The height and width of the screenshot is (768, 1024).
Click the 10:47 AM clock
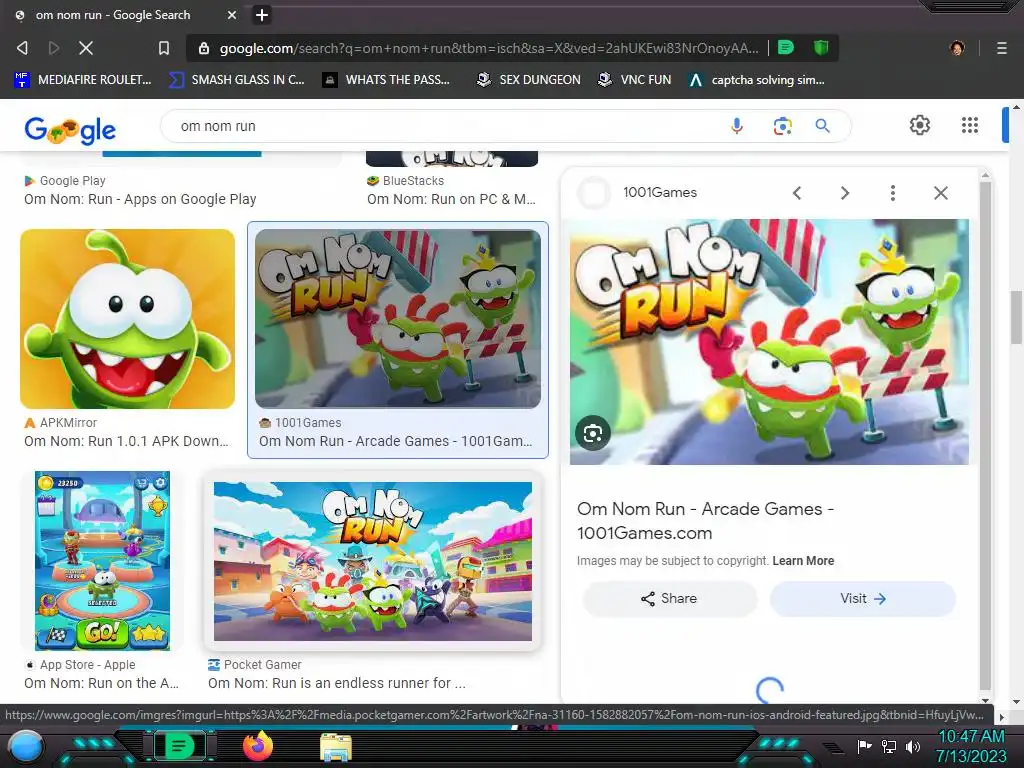[x=971, y=737]
